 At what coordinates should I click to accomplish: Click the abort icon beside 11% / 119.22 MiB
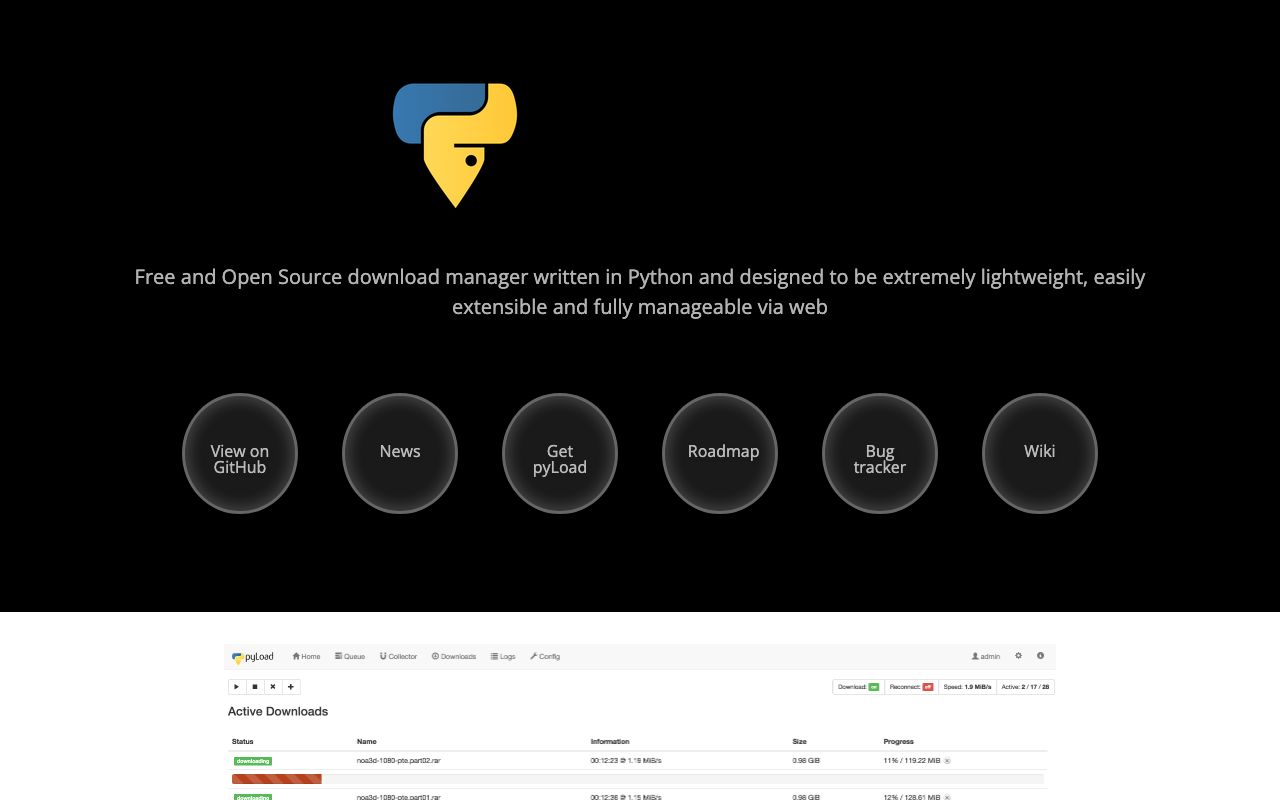coord(948,761)
